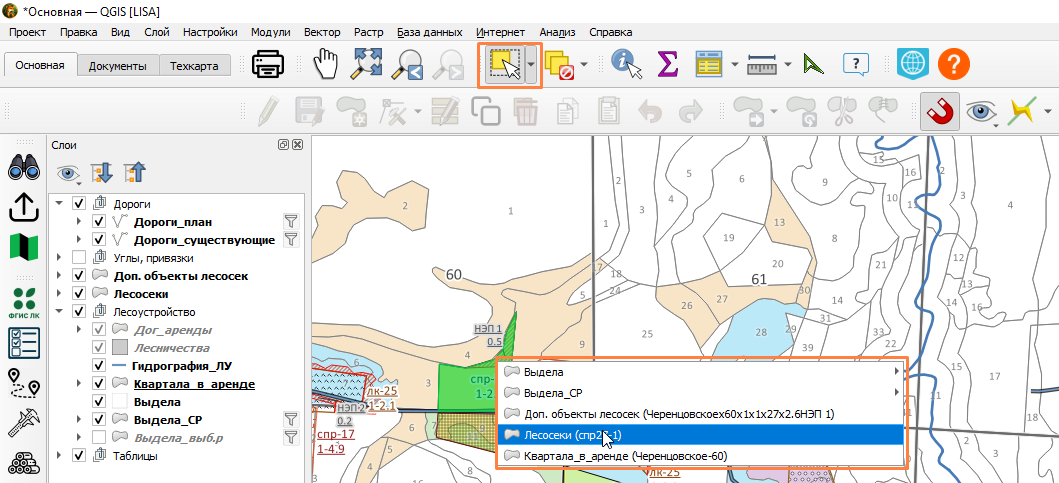
Task: Toggle the red magnet snapping tool
Action: pos(937,111)
